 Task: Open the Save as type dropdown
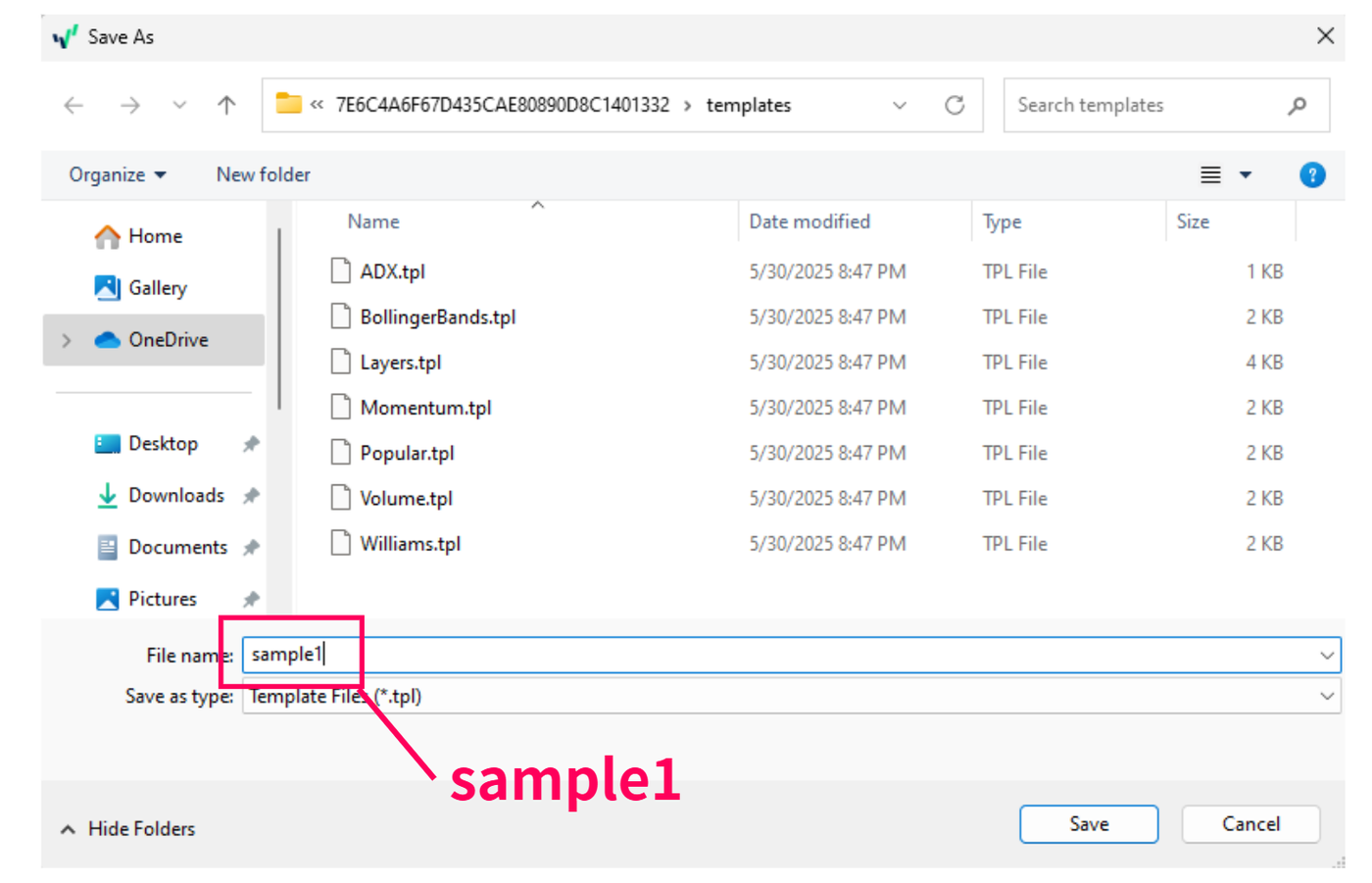coord(1326,697)
